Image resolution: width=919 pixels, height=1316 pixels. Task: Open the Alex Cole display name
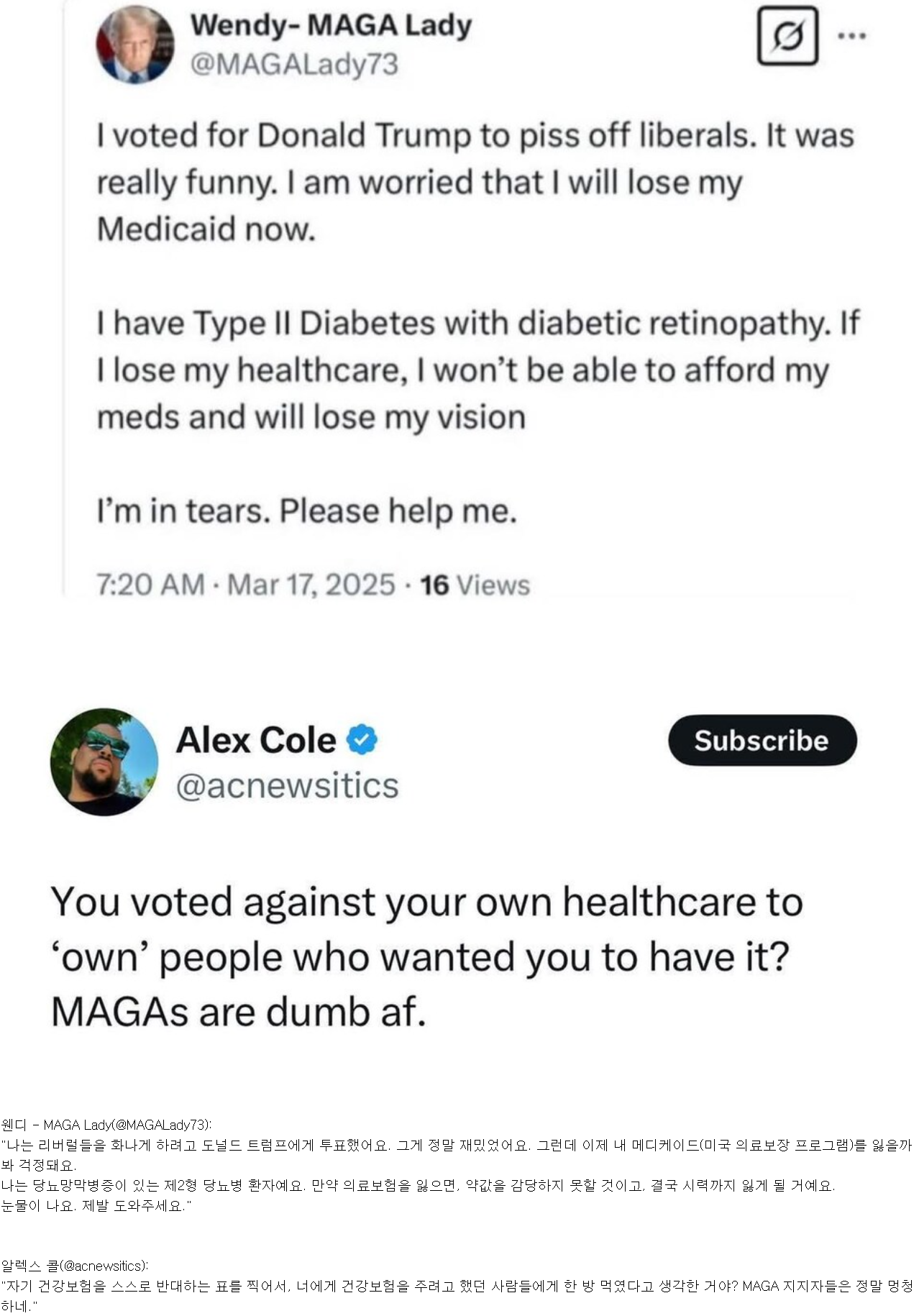[255, 740]
